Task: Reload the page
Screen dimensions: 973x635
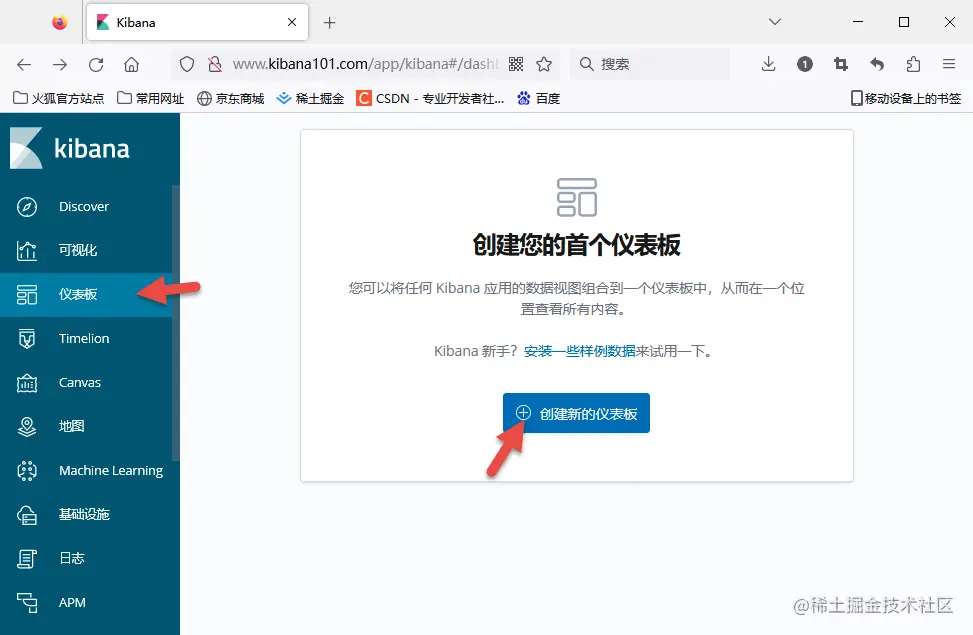Action: [96, 64]
